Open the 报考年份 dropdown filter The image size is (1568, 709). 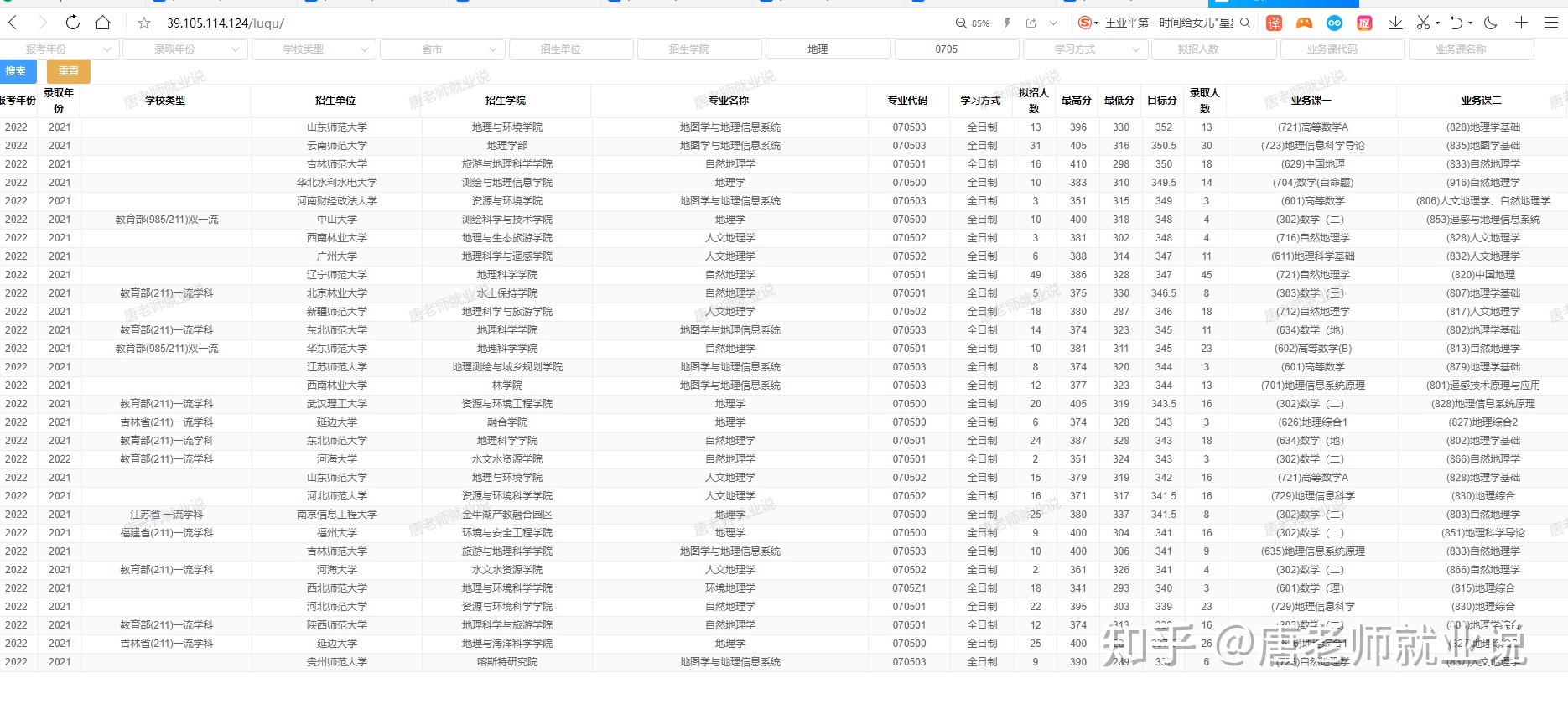tap(59, 49)
